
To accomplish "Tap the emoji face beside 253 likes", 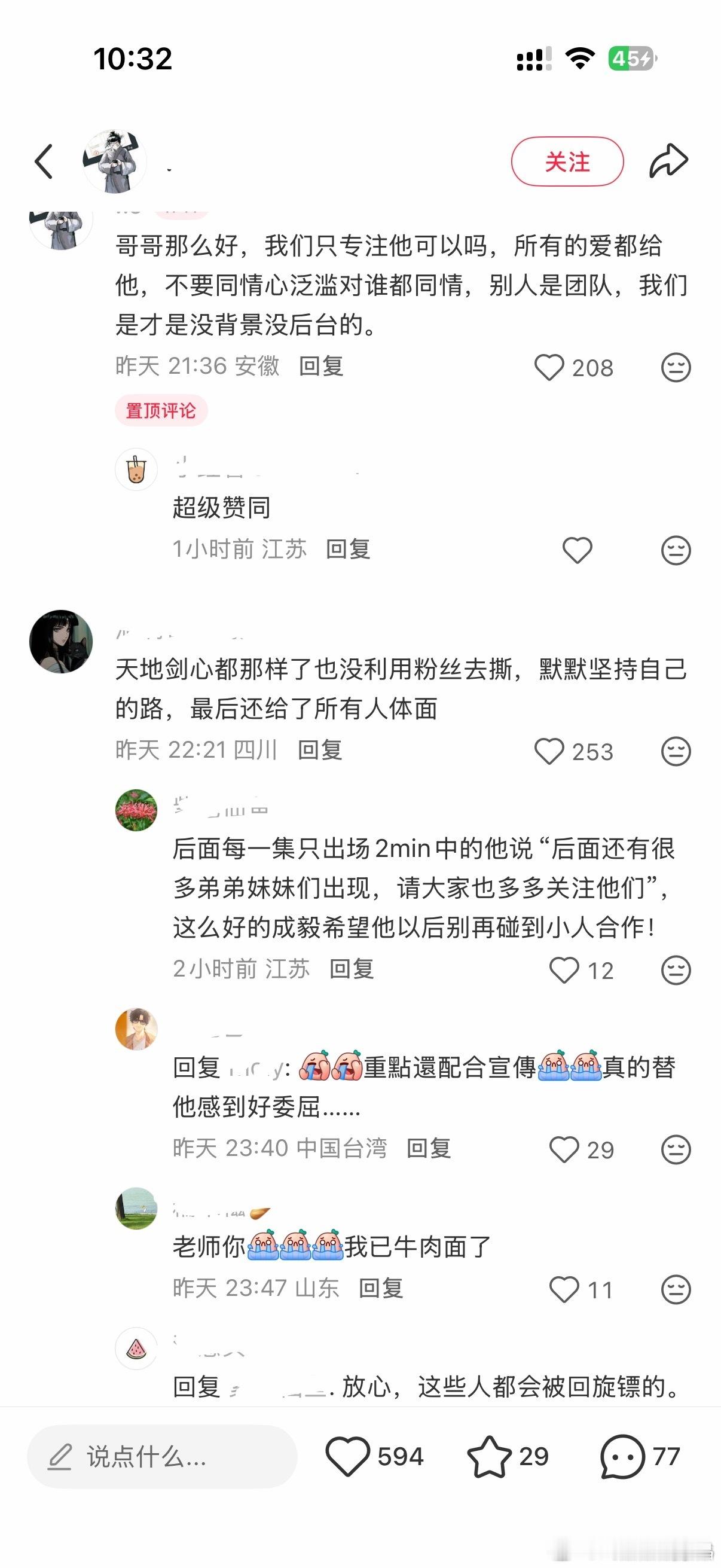I will pyautogui.click(x=676, y=751).
